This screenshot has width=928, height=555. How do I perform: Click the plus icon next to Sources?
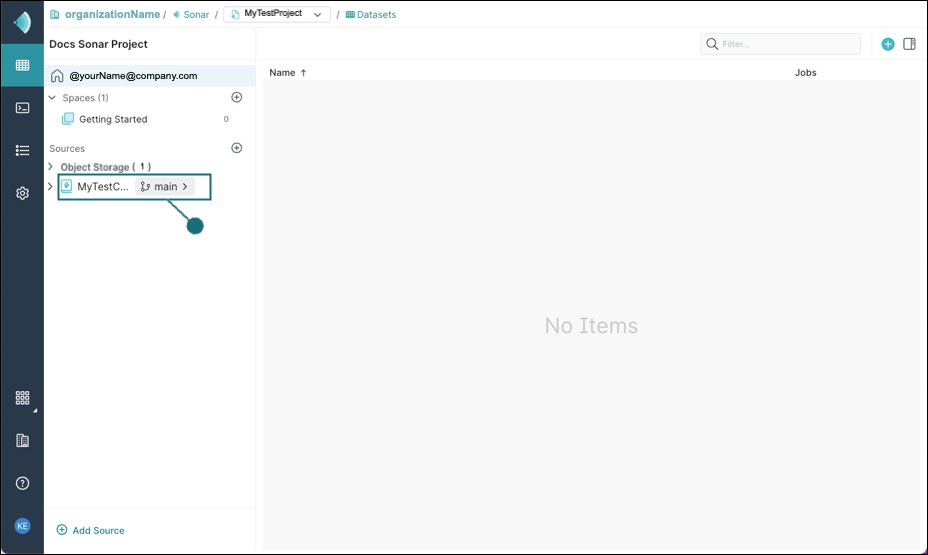pyautogui.click(x=237, y=148)
